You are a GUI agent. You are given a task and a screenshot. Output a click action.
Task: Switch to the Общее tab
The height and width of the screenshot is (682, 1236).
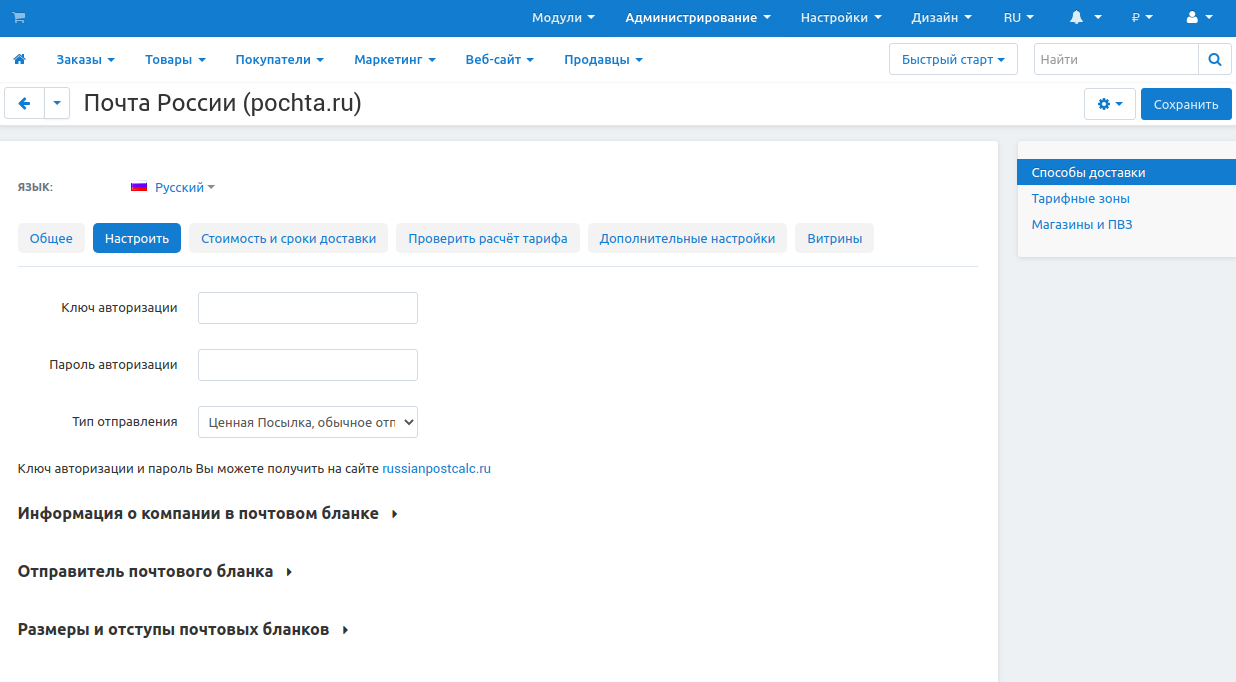pyautogui.click(x=51, y=239)
